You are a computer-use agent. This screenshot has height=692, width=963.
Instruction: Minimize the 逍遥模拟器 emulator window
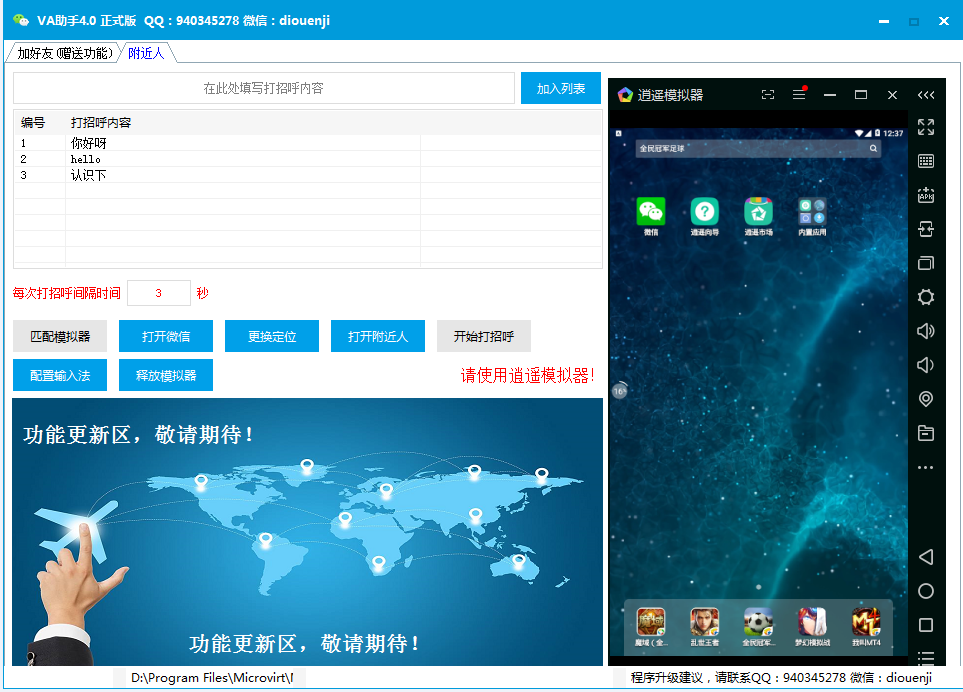(830, 95)
